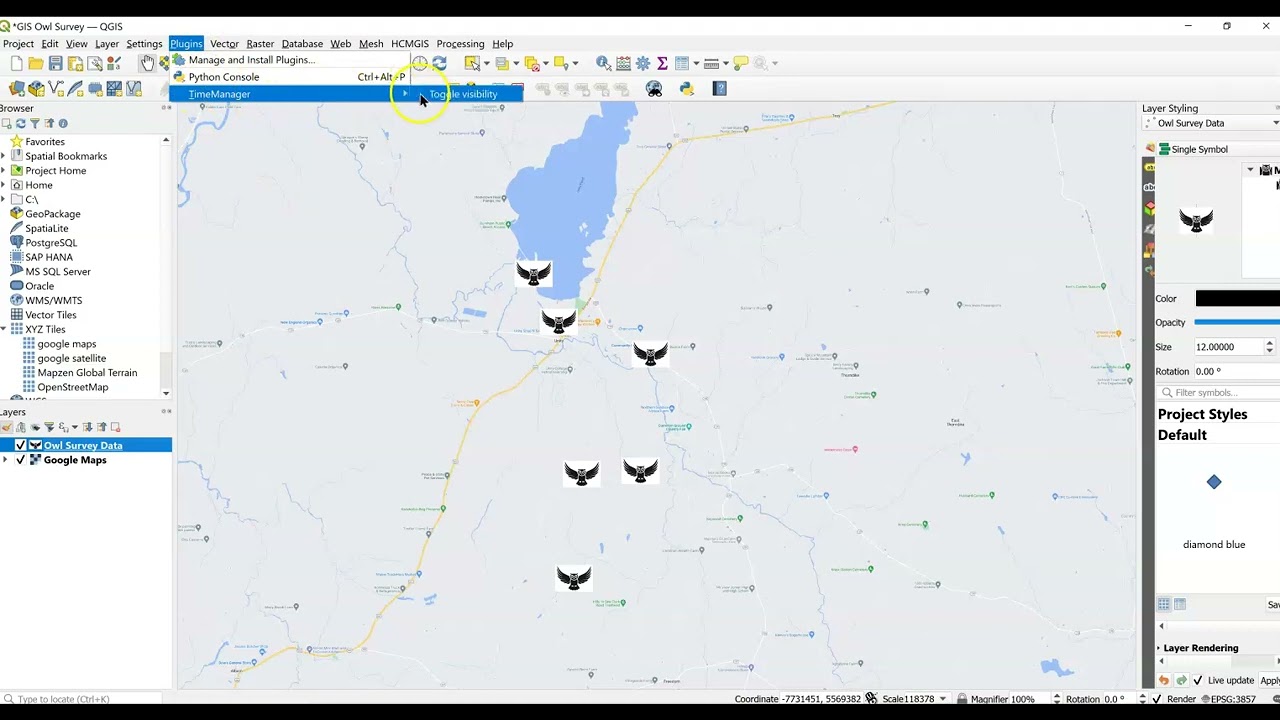Click the black Color swatch
The height and width of the screenshot is (720, 1280).
point(1237,298)
